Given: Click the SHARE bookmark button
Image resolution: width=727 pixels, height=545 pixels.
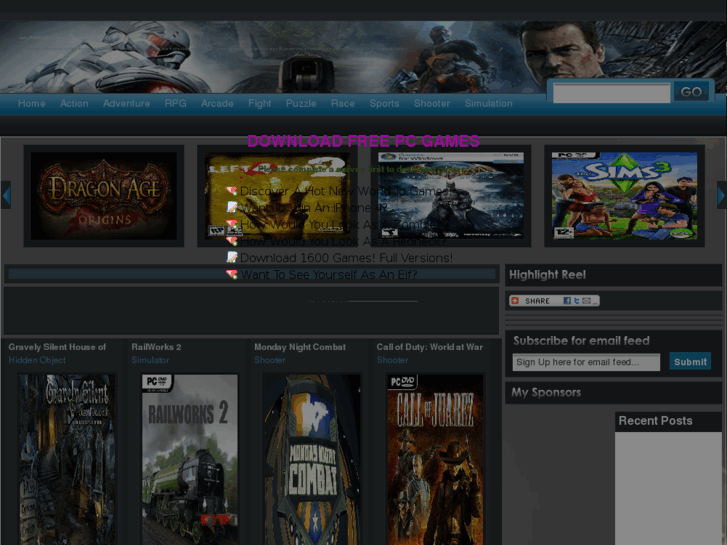Looking at the screenshot, I should [554, 301].
